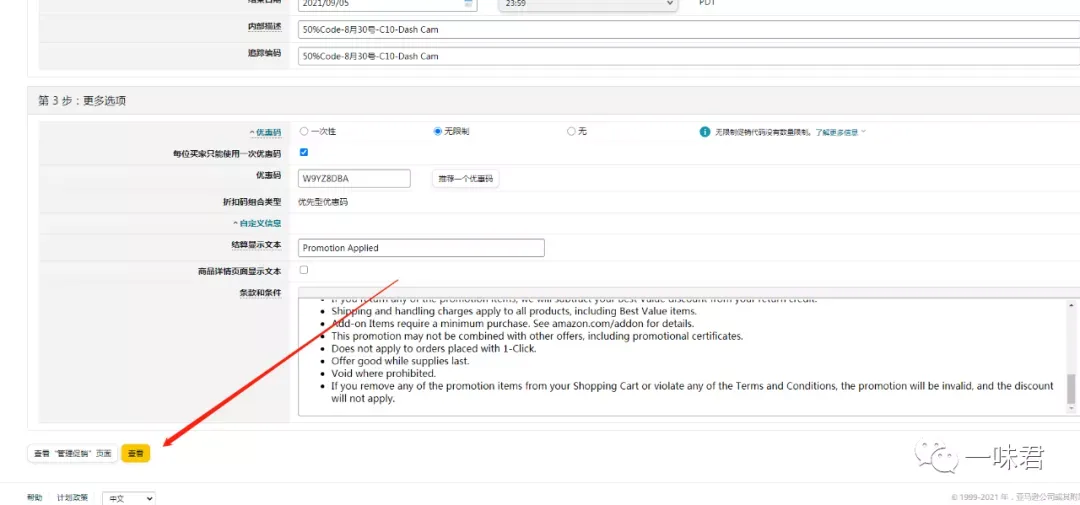Click inside the 条款和条件 text area
1080x505 pixels.
pos(682,357)
